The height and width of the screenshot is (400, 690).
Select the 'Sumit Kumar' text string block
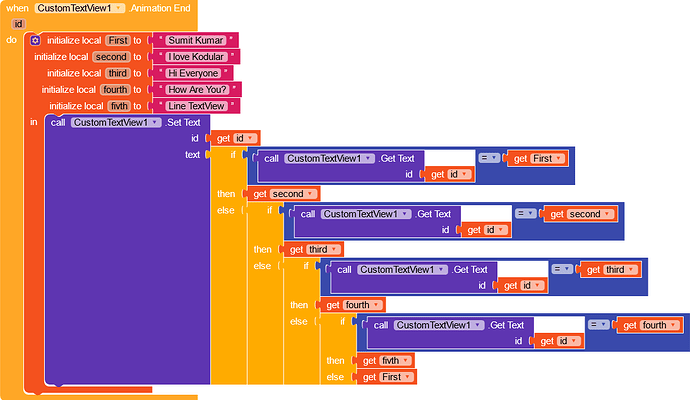click(196, 40)
